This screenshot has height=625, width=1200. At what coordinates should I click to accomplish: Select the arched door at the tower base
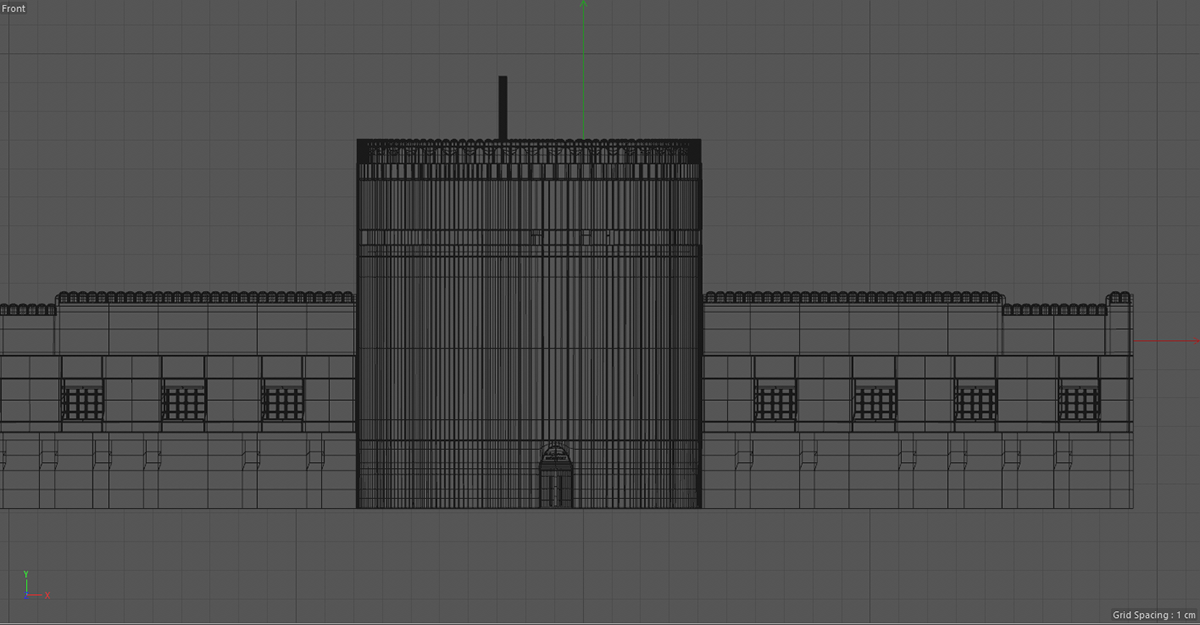coord(556,481)
